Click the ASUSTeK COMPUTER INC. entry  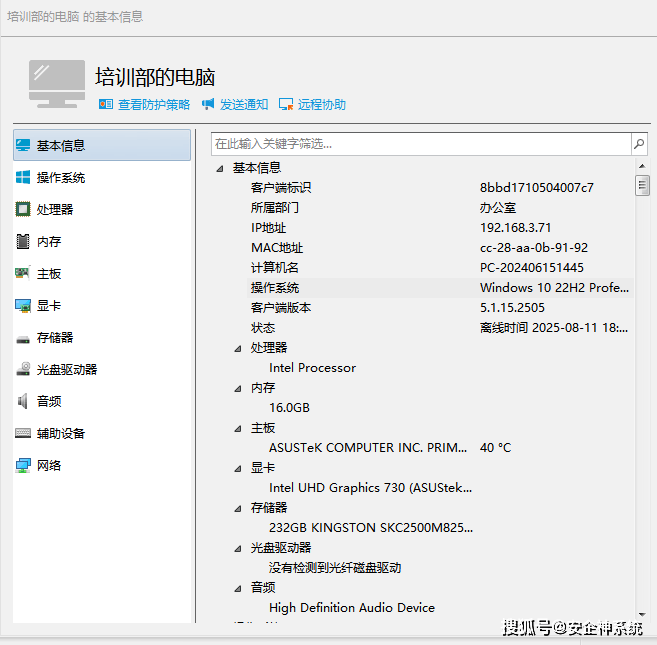pyautogui.click(x=368, y=448)
